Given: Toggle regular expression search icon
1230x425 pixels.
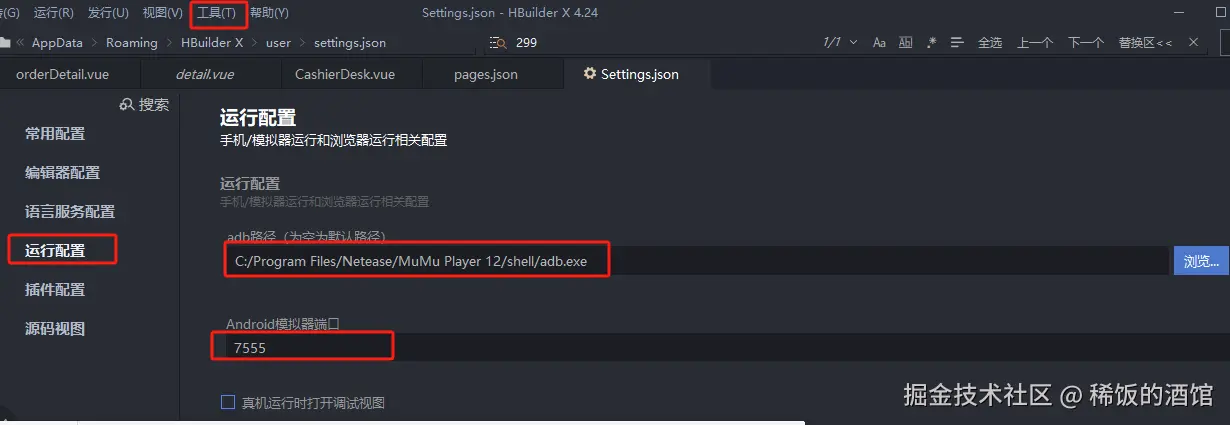Looking at the screenshot, I should [x=931, y=43].
